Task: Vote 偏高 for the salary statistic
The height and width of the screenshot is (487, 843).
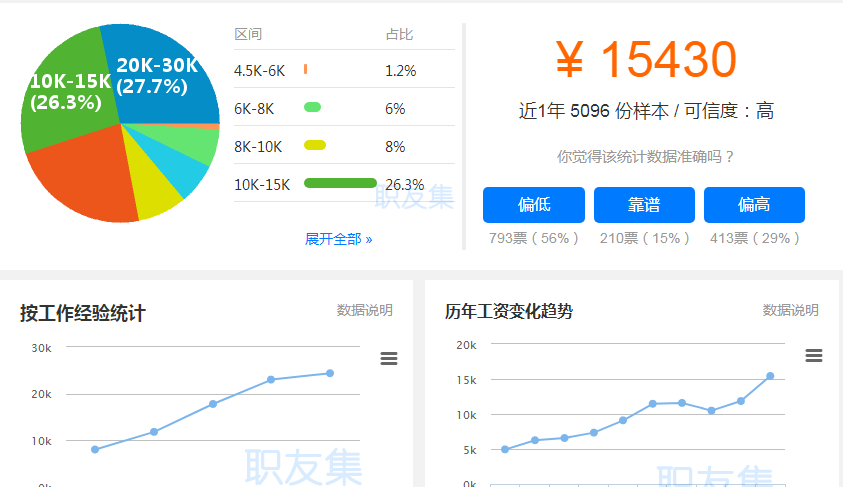Action: tap(754, 205)
